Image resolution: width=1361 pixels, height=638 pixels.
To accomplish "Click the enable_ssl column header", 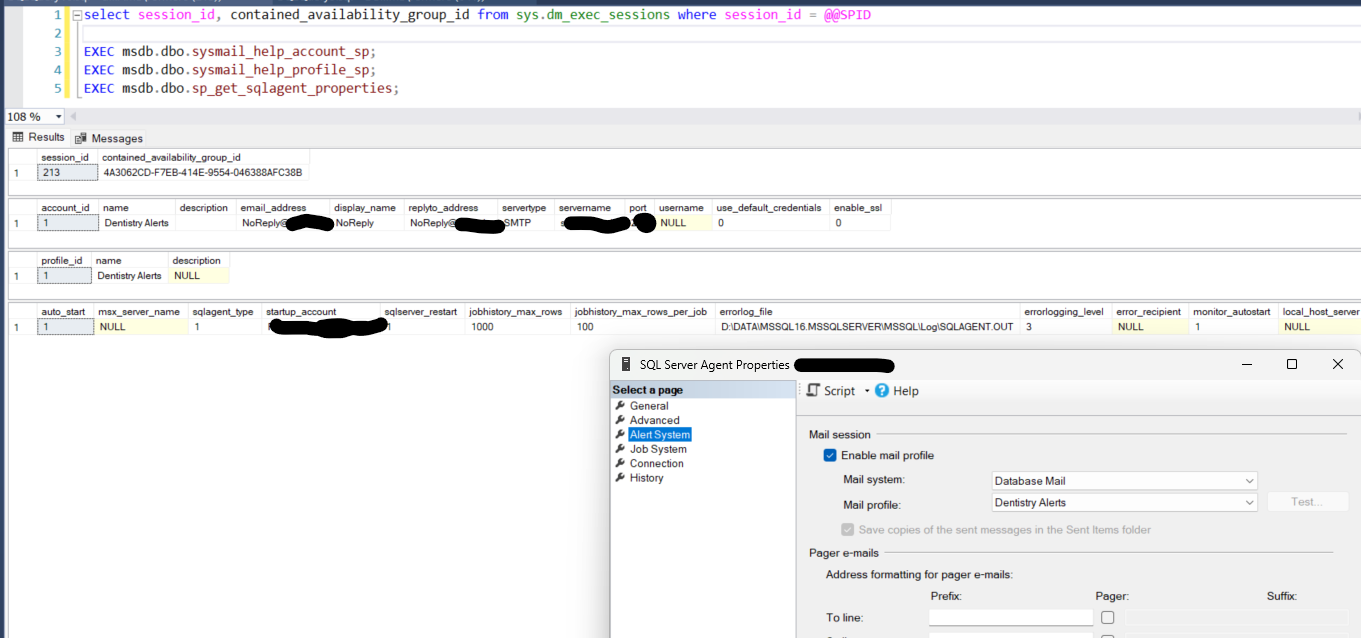I will [x=860, y=208].
